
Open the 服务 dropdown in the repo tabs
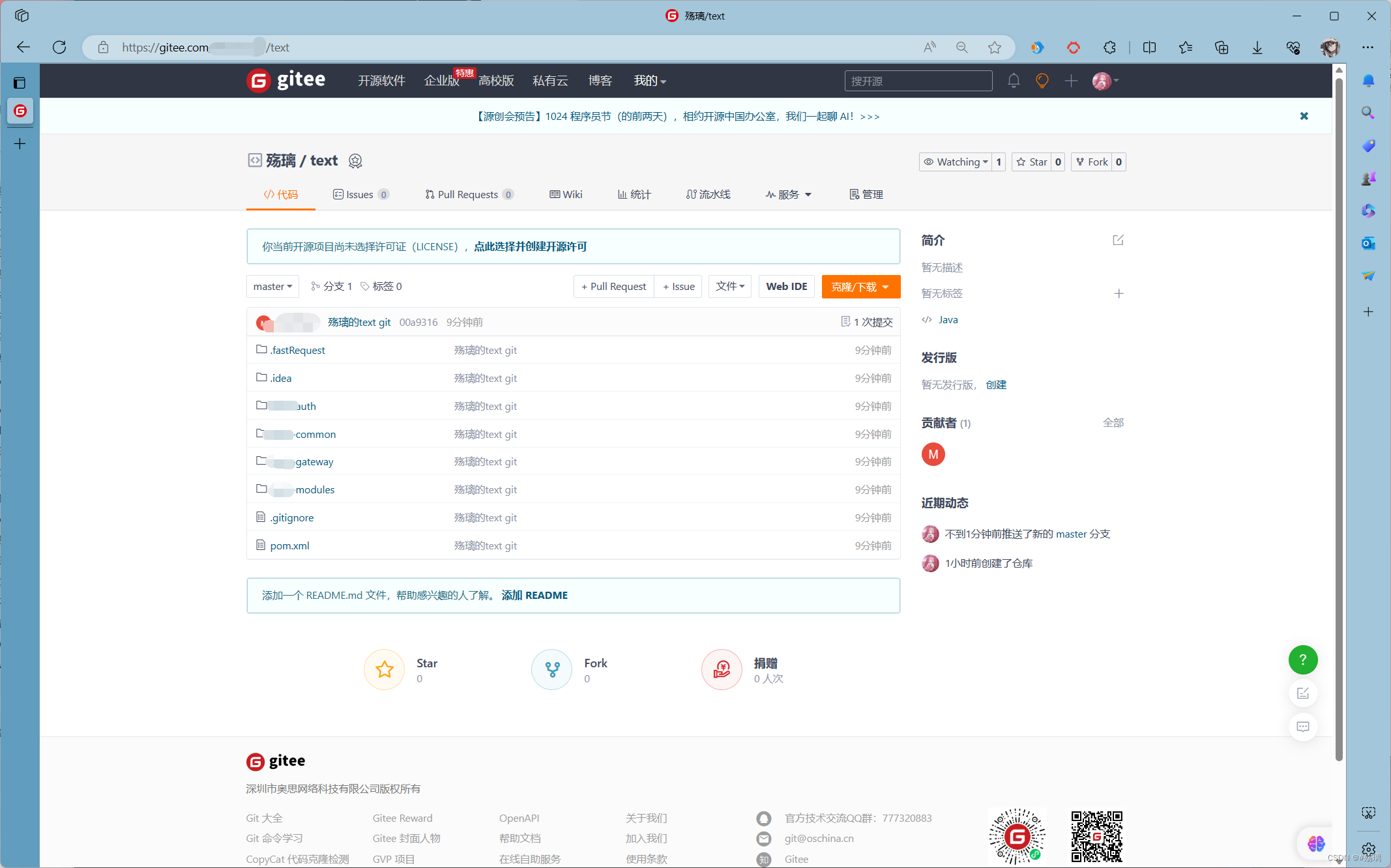(x=788, y=194)
